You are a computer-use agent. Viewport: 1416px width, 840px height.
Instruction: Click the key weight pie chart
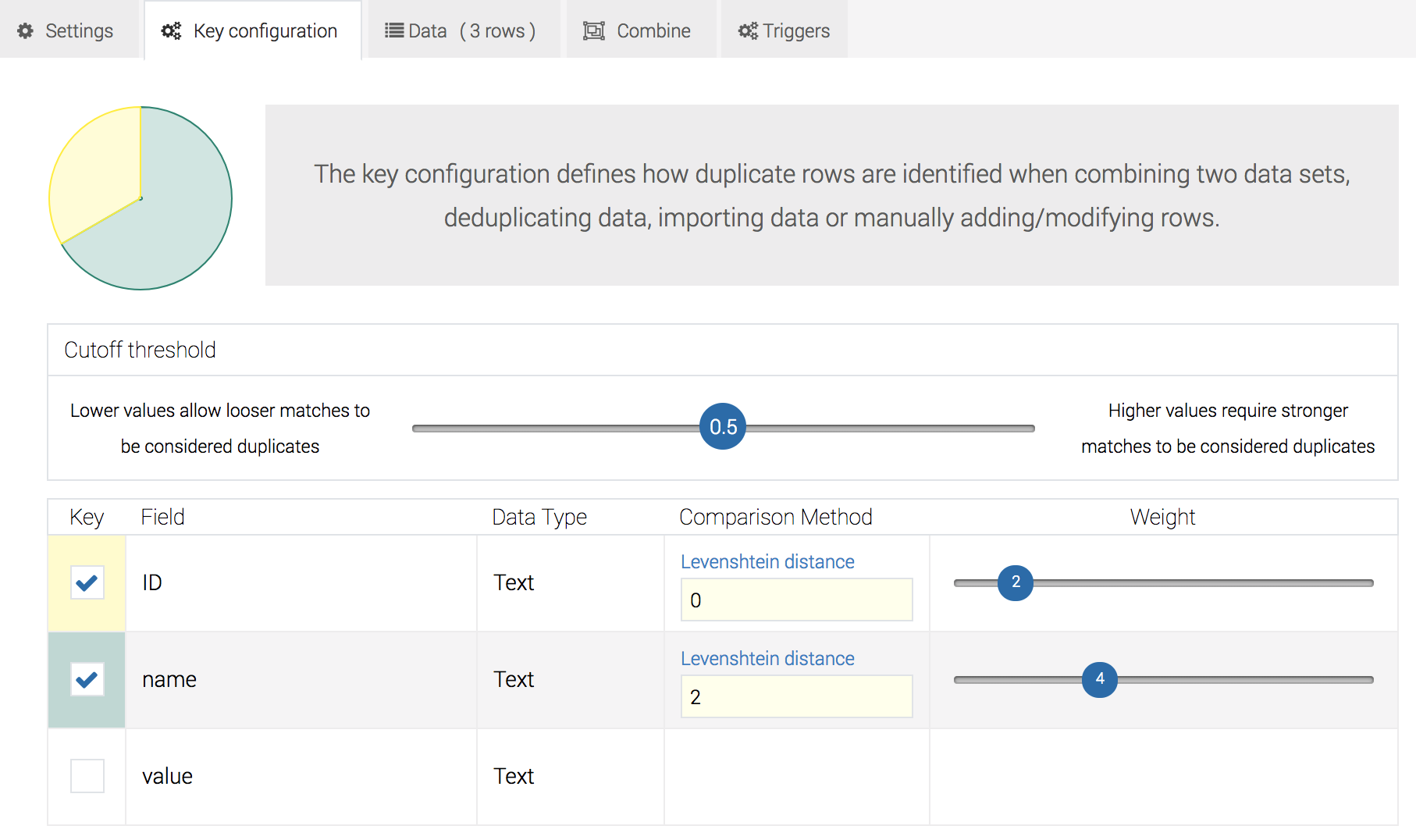pos(141,198)
